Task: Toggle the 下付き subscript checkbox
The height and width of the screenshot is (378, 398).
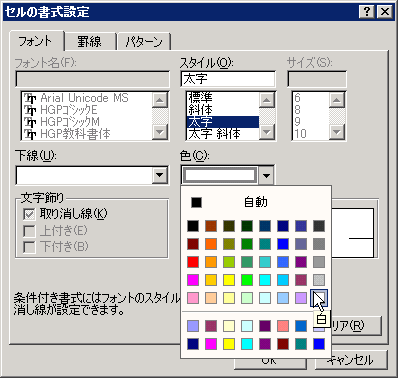Action: [29, 247]
